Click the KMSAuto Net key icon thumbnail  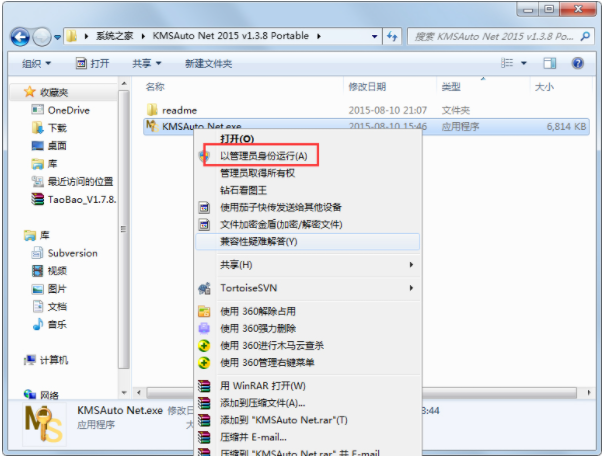(43, 424)
